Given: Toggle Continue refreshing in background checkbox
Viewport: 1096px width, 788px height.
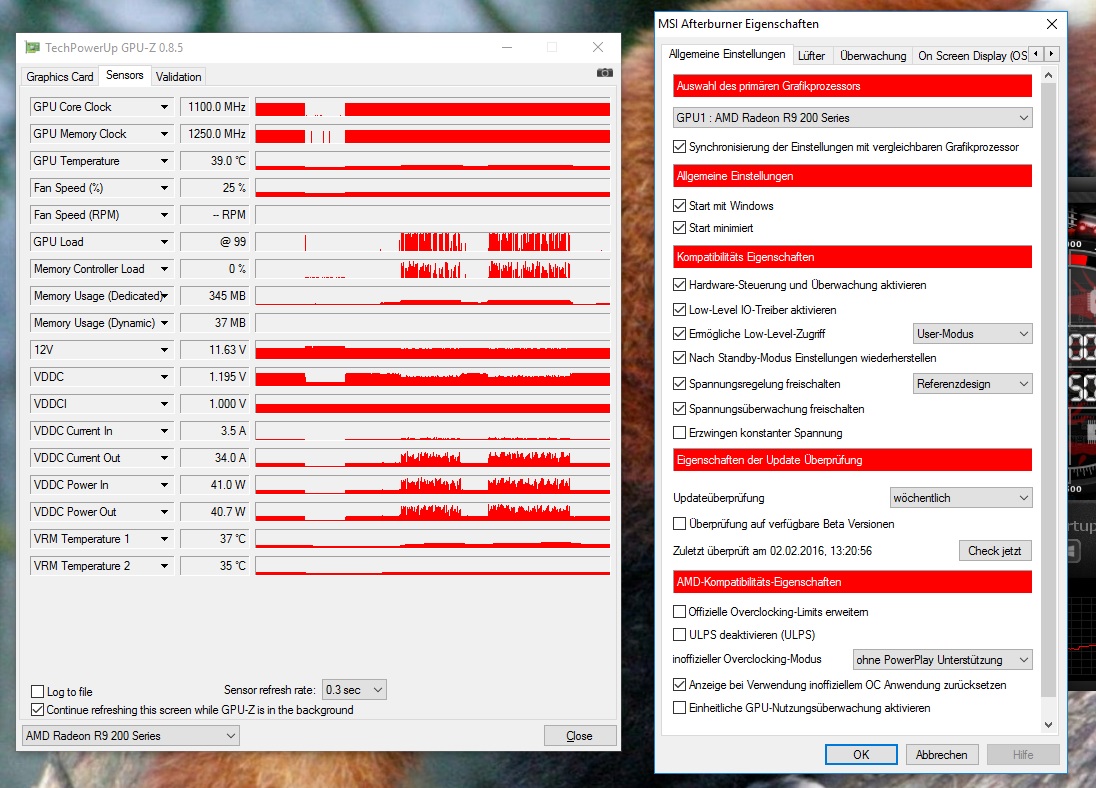Looking at the screenshot, I should 38,710.
